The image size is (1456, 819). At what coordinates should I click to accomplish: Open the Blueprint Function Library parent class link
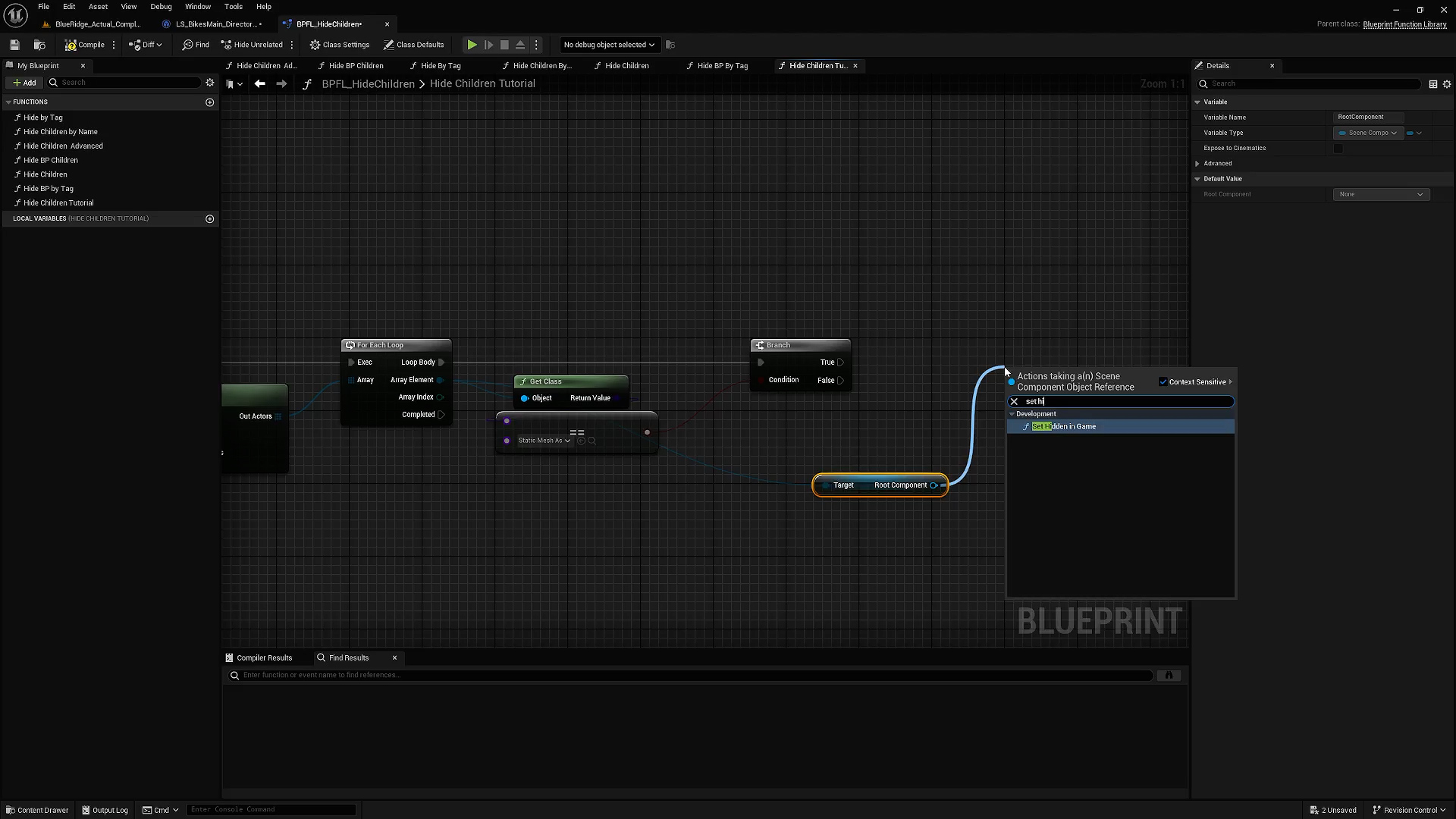pos(1404,24)
